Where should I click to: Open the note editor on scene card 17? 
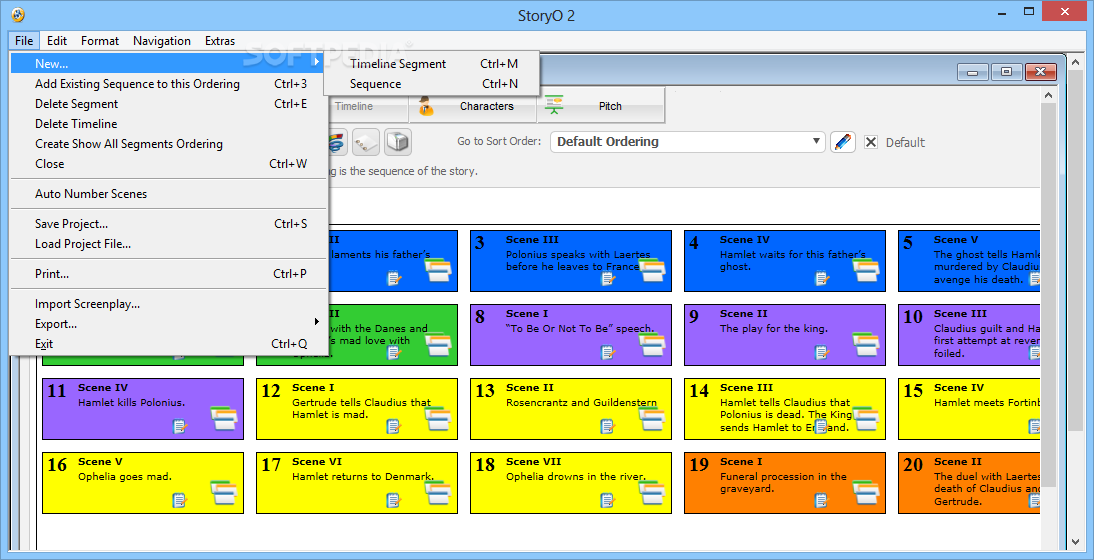394,501
